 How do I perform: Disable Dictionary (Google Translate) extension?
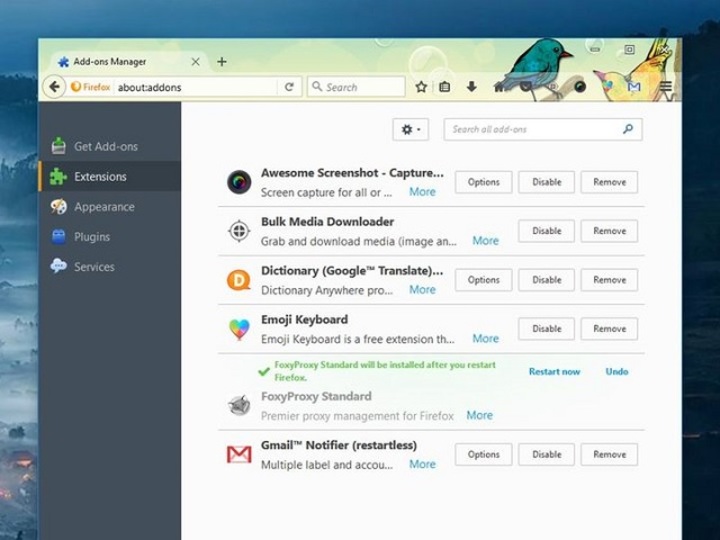coord(546,280)
